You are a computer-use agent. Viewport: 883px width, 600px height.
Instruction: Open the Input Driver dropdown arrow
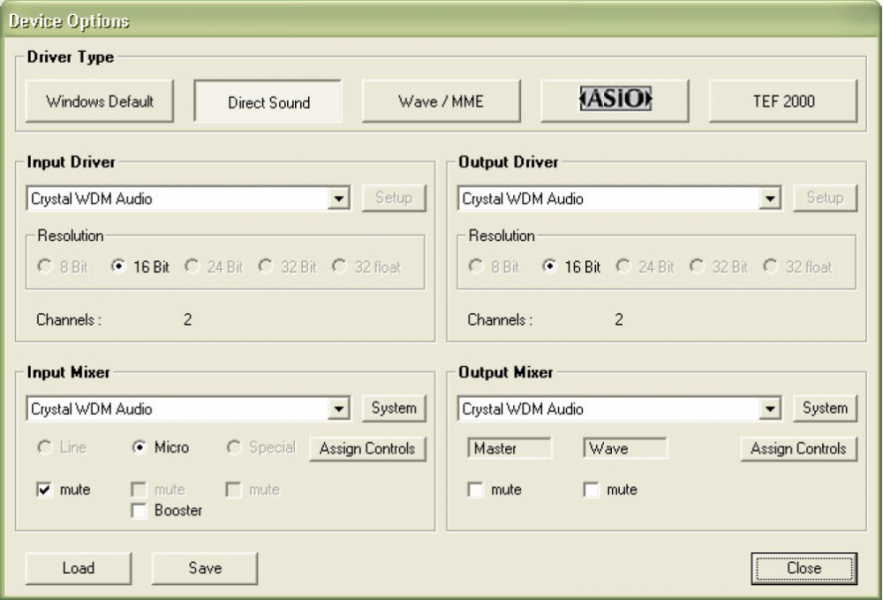338,198
